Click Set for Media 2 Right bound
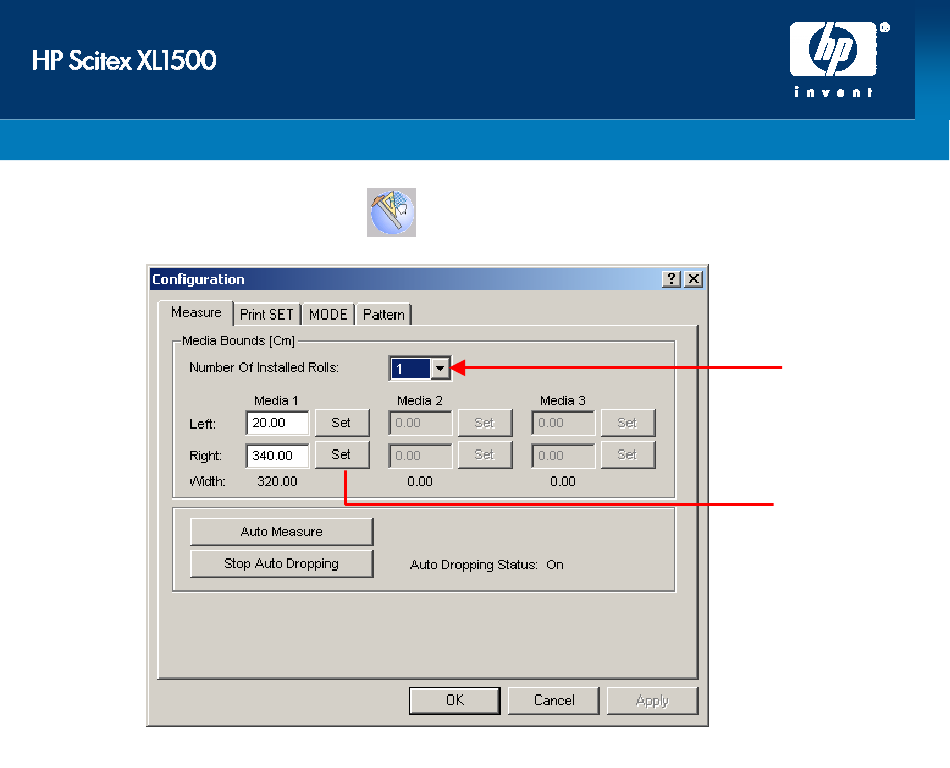The image size is (950, 768). coord(485,455)
